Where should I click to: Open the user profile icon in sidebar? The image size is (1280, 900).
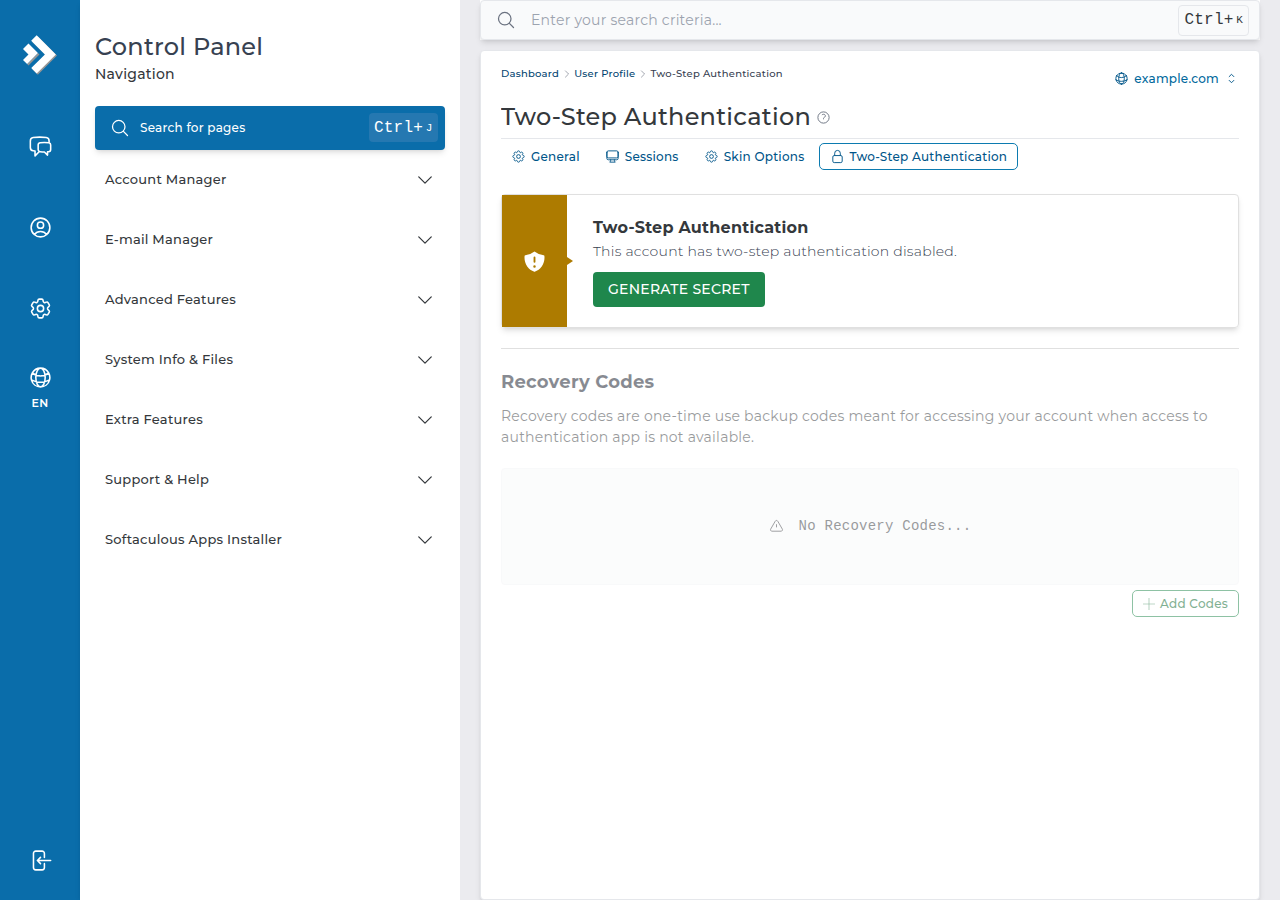tap(40, 227)
